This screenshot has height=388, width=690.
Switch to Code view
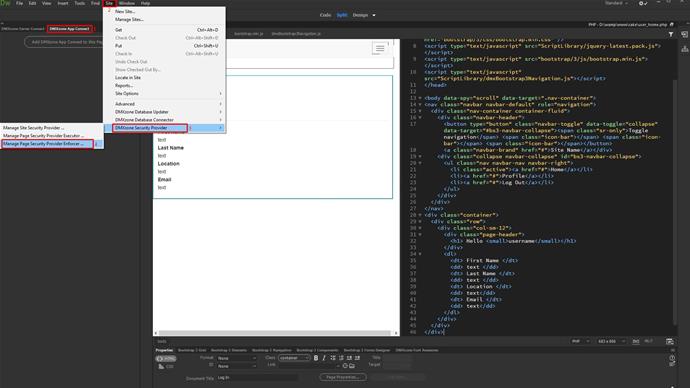pyautogui.click(x=325, y=15)
